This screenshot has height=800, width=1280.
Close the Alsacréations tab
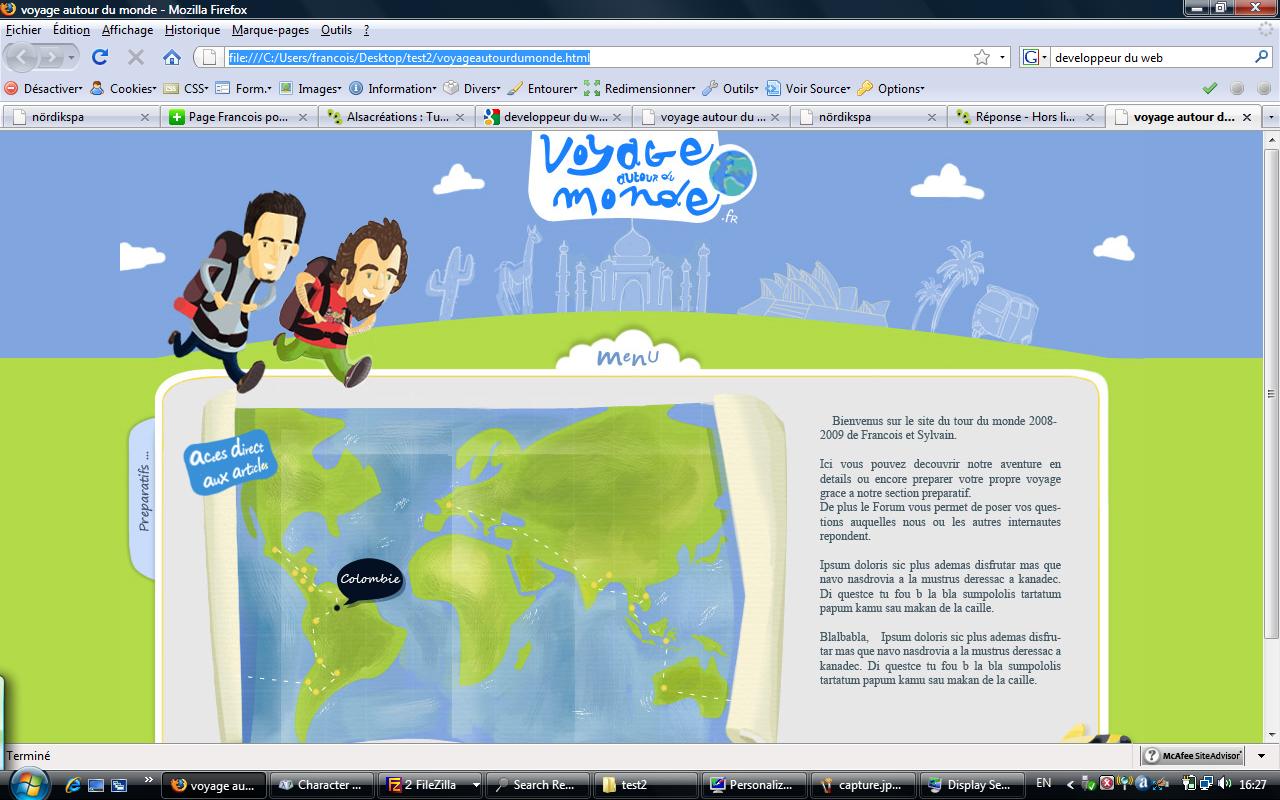(460, 117)
